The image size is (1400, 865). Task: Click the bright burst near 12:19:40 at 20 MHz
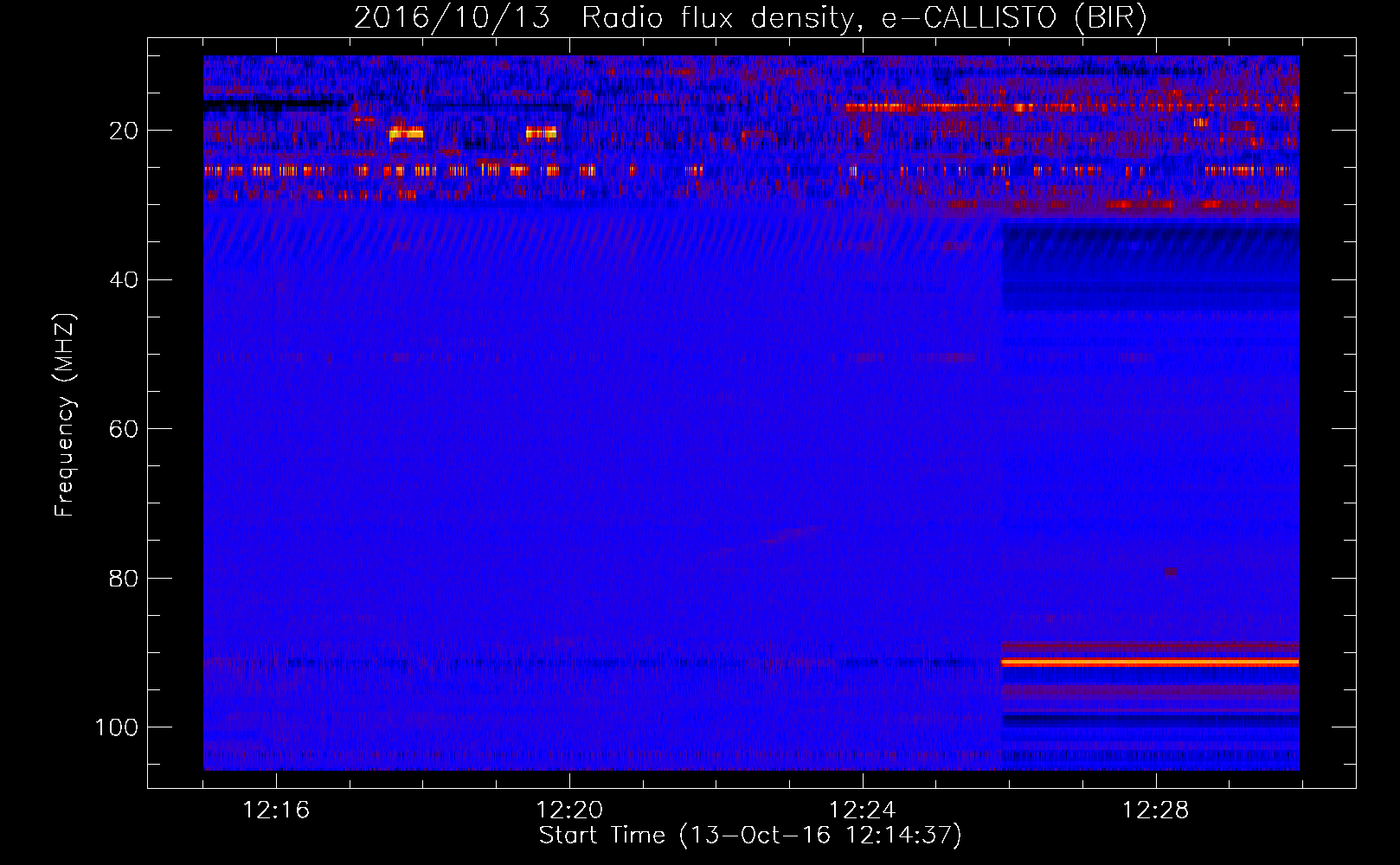(x=541, y=132)
